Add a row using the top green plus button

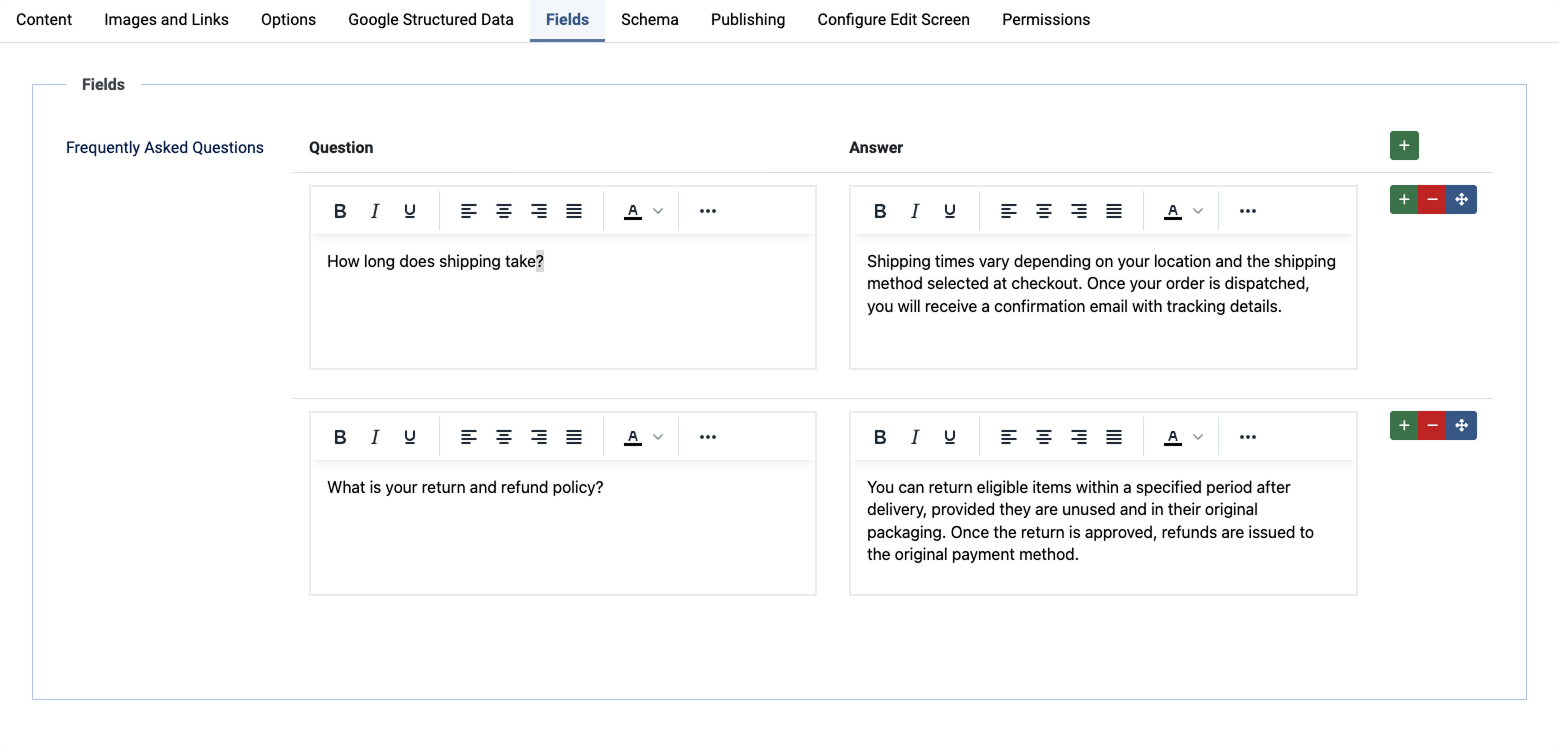pos(1404,146)
